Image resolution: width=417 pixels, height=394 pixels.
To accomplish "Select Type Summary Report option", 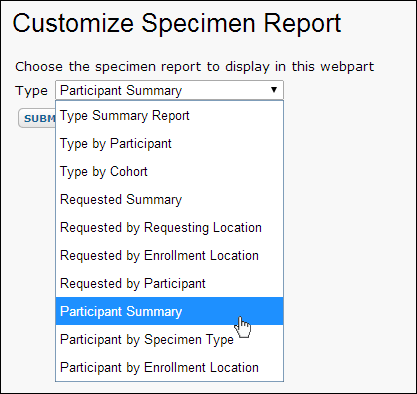I will click(x=169, y=116).
